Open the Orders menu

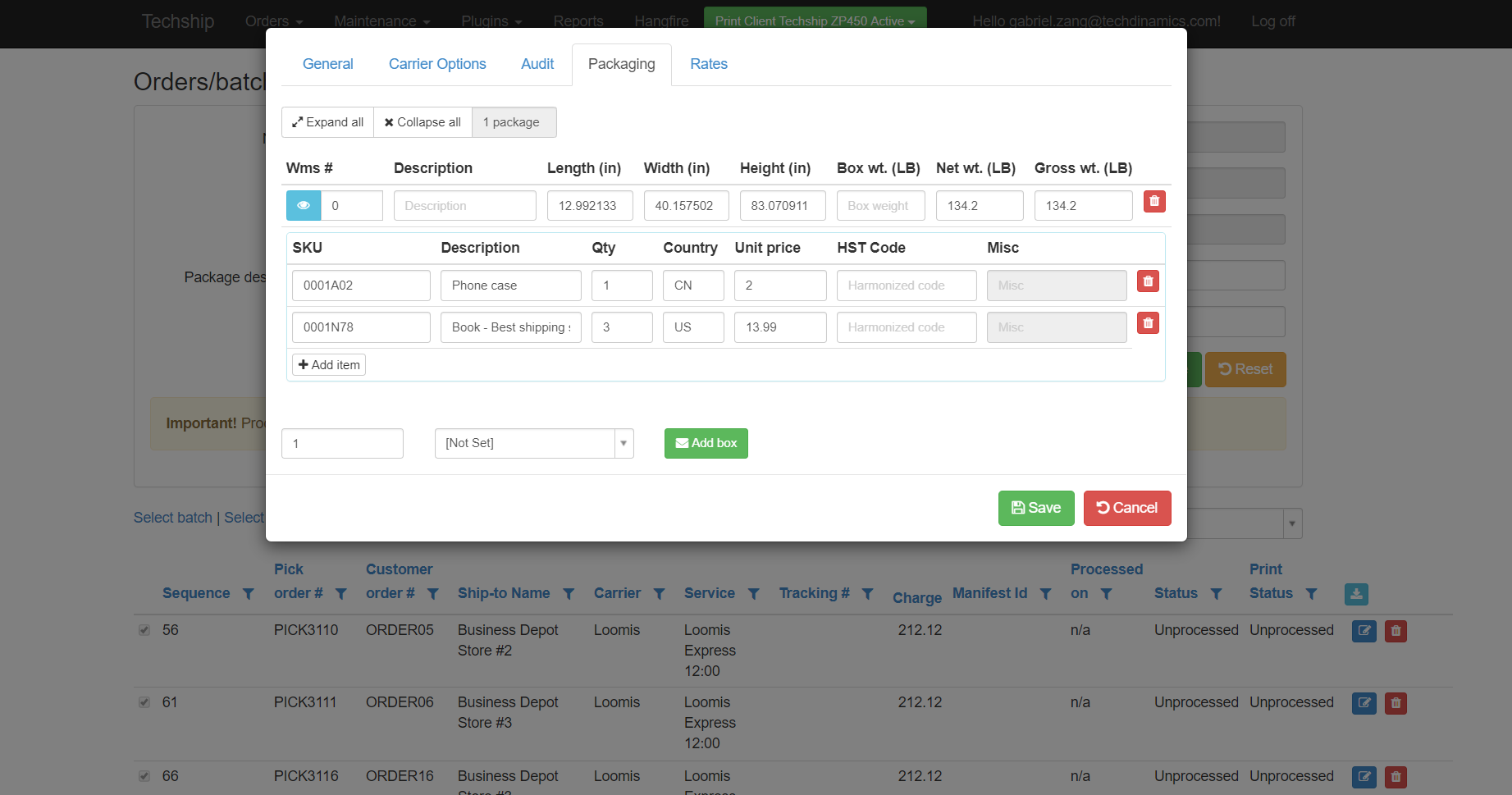point(273,21)
